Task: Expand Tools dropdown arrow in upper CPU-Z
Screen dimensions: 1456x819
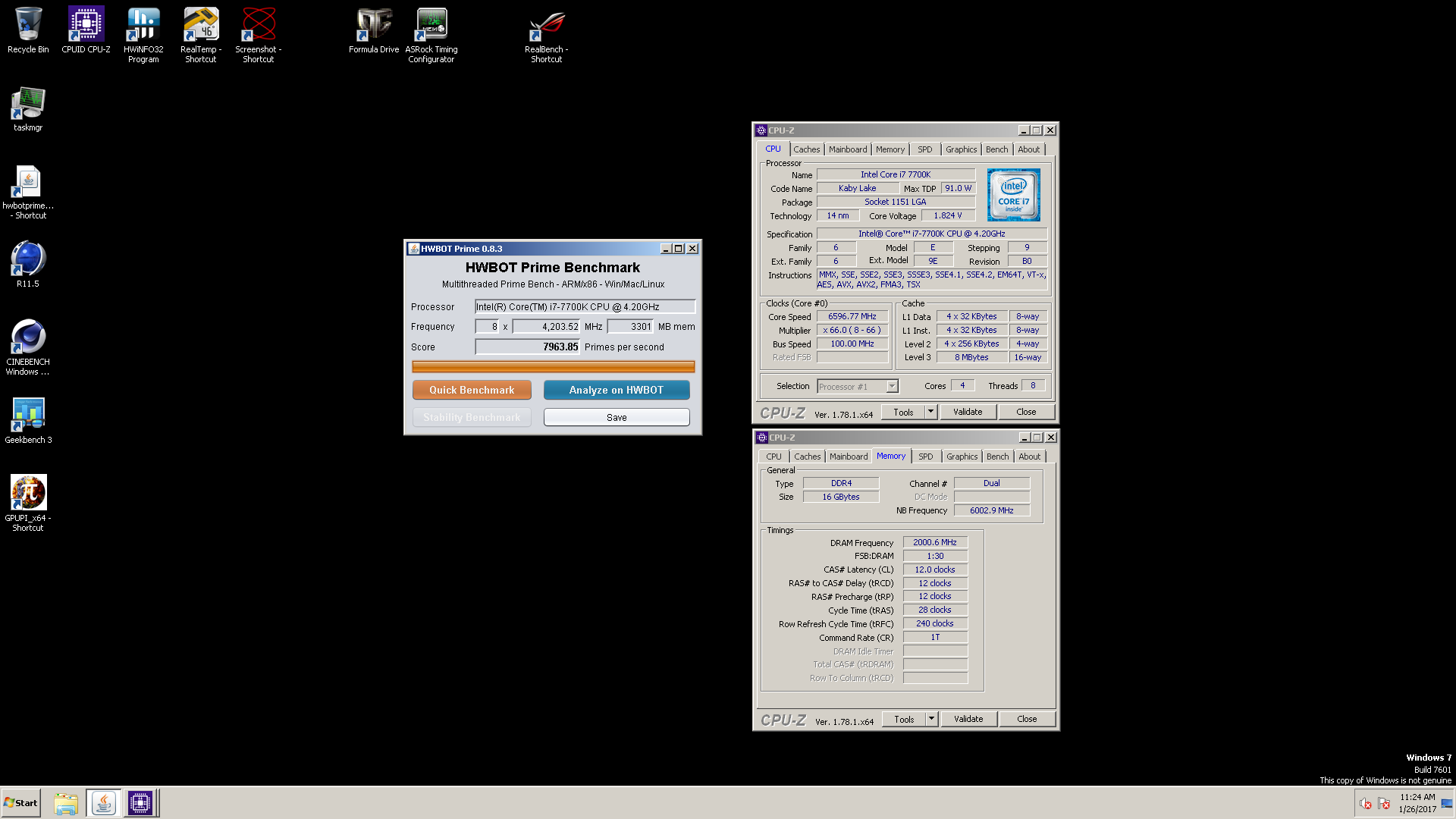Action: tap(931, 412)
